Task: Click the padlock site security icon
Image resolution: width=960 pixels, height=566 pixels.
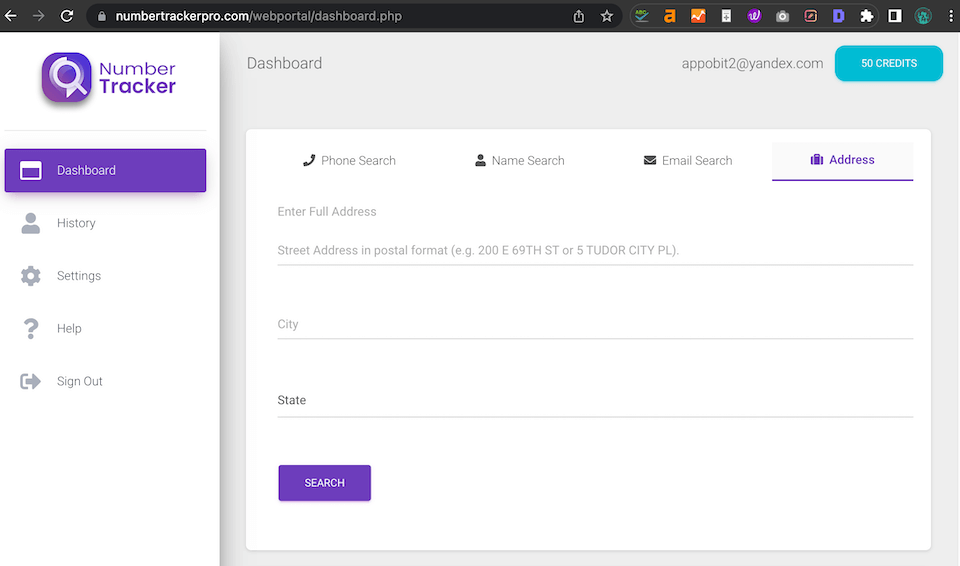Action: click(102, 17)
